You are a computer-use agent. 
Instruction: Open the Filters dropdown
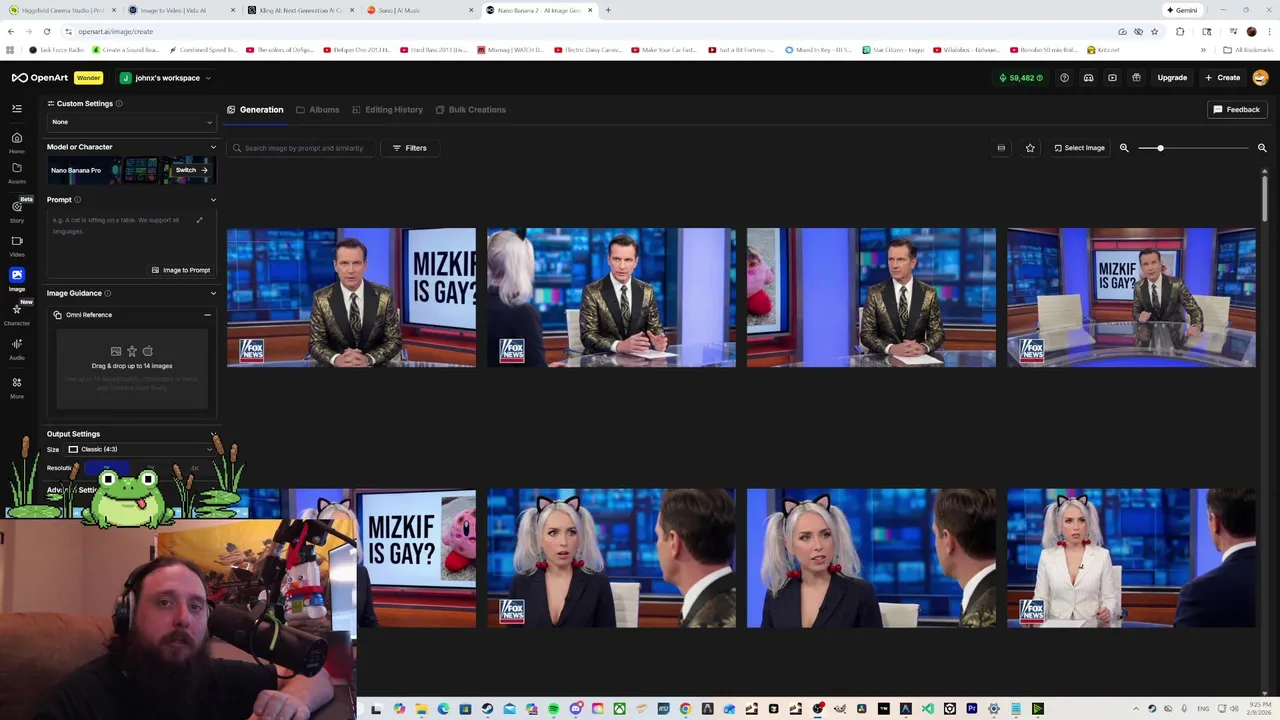click(x=409, y=148)
